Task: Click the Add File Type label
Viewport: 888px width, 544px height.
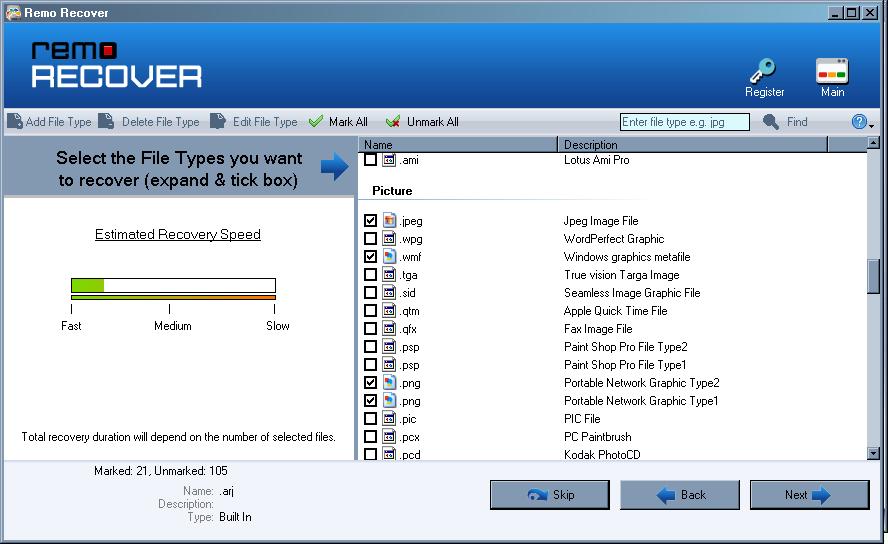Action: tap(58, 122)
